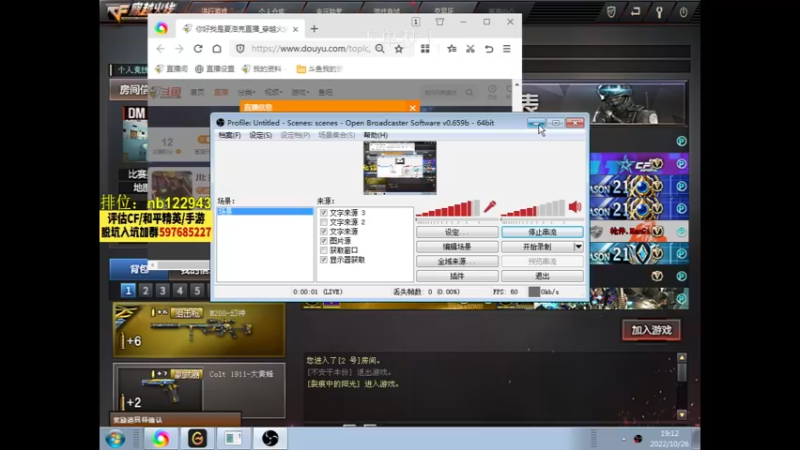Go to browser home page icon

click(x=217, y=49)
